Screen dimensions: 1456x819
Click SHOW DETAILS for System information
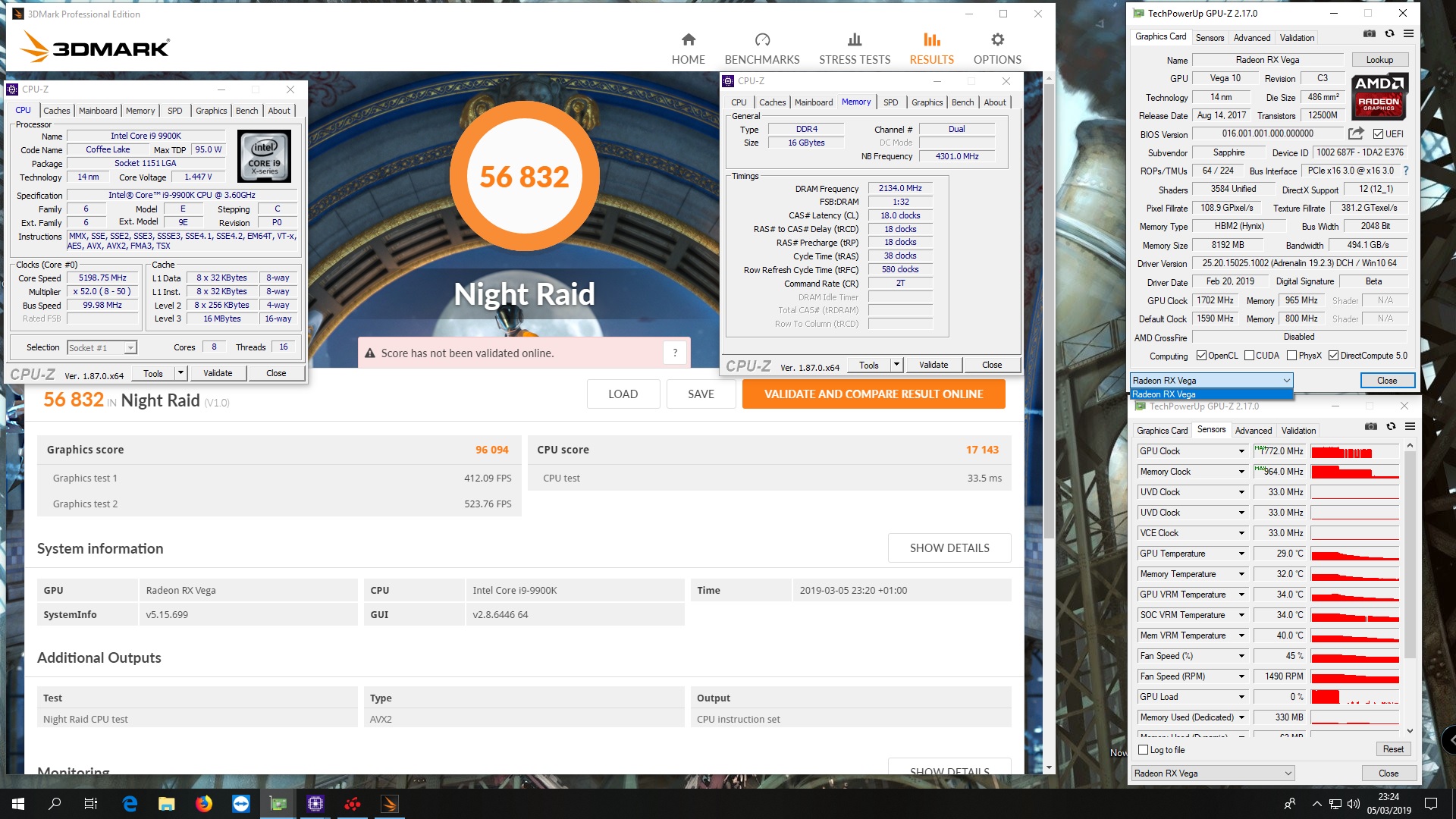click(949, 548)
